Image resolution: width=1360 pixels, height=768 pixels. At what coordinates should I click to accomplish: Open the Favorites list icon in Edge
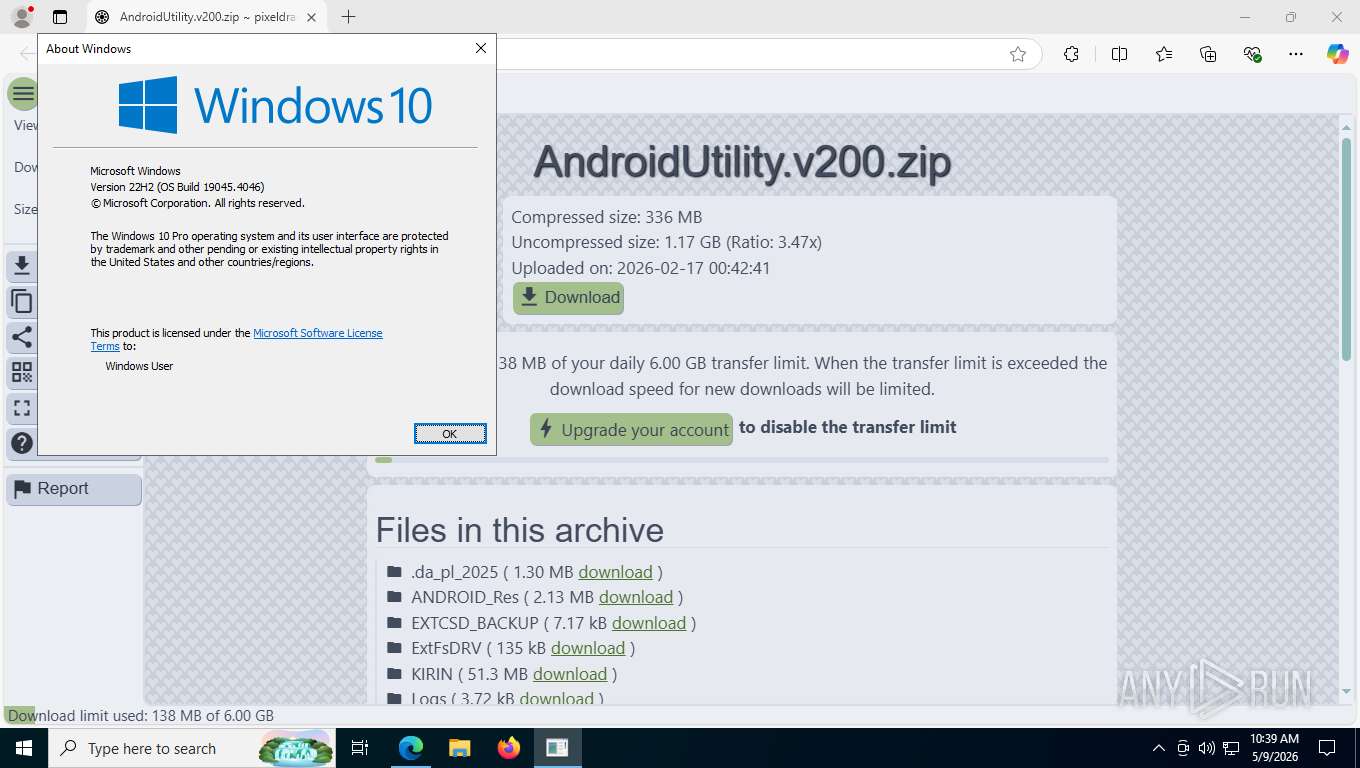(x=1164, y=55)
